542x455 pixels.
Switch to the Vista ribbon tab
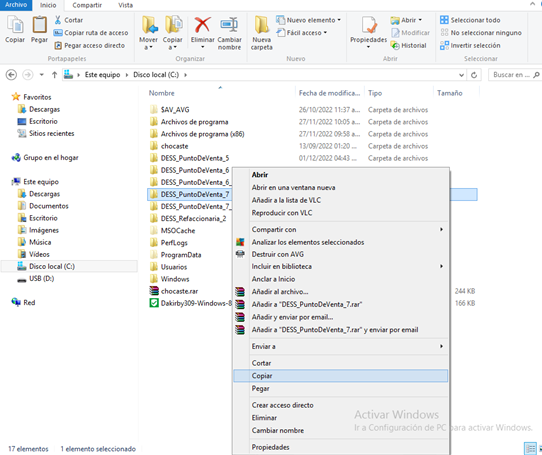(x=125, y=5)
